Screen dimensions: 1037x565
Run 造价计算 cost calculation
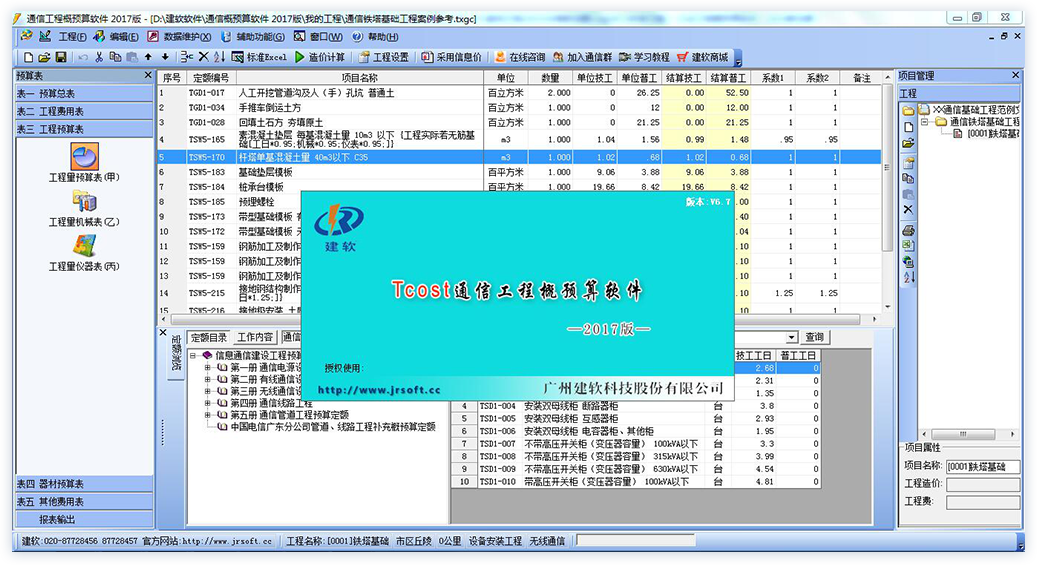coord(320,58)
